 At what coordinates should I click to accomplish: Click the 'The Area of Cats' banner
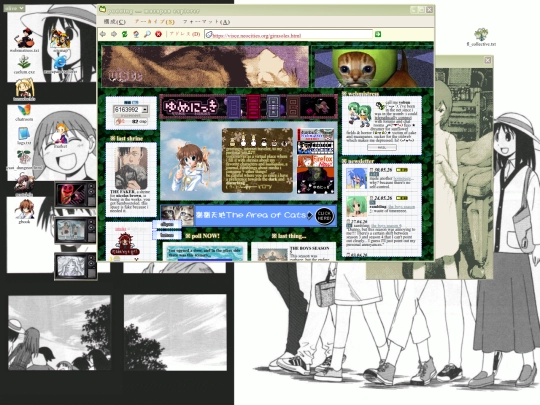(249, 216)
